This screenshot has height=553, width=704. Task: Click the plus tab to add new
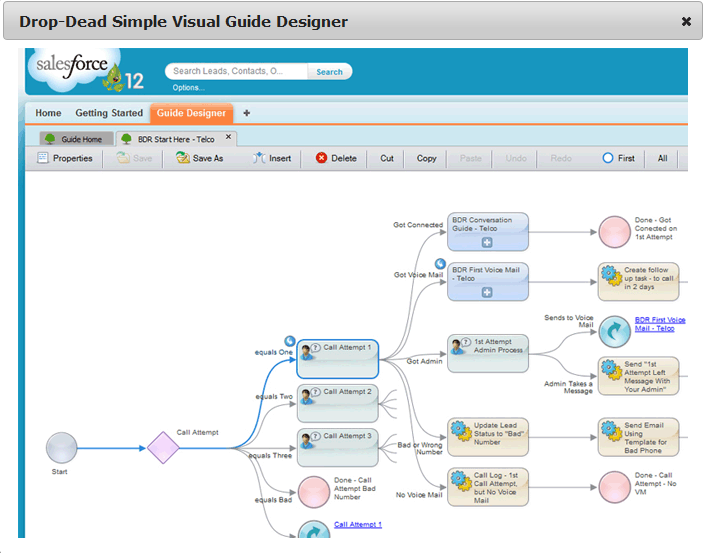246,113
